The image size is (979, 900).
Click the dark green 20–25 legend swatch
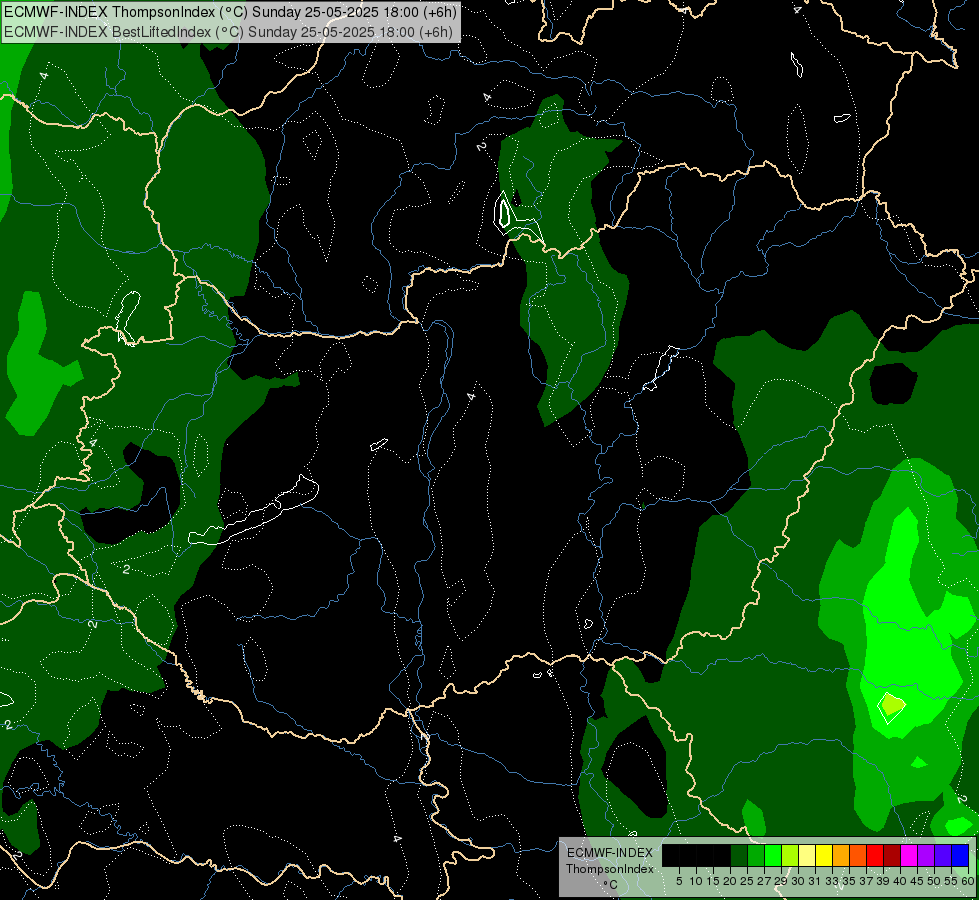pos(739,855)
